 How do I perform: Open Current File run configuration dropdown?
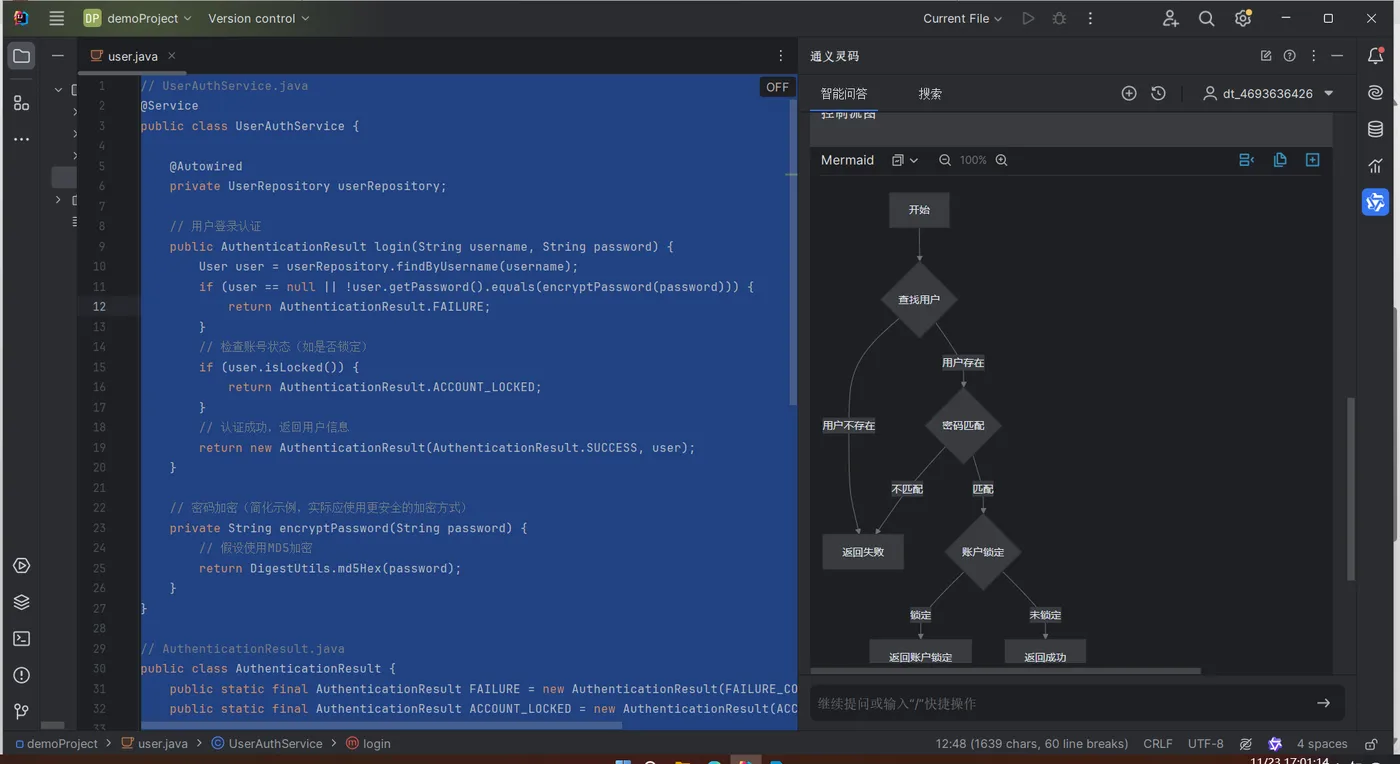pyautogui.click(x=962, y=18)
